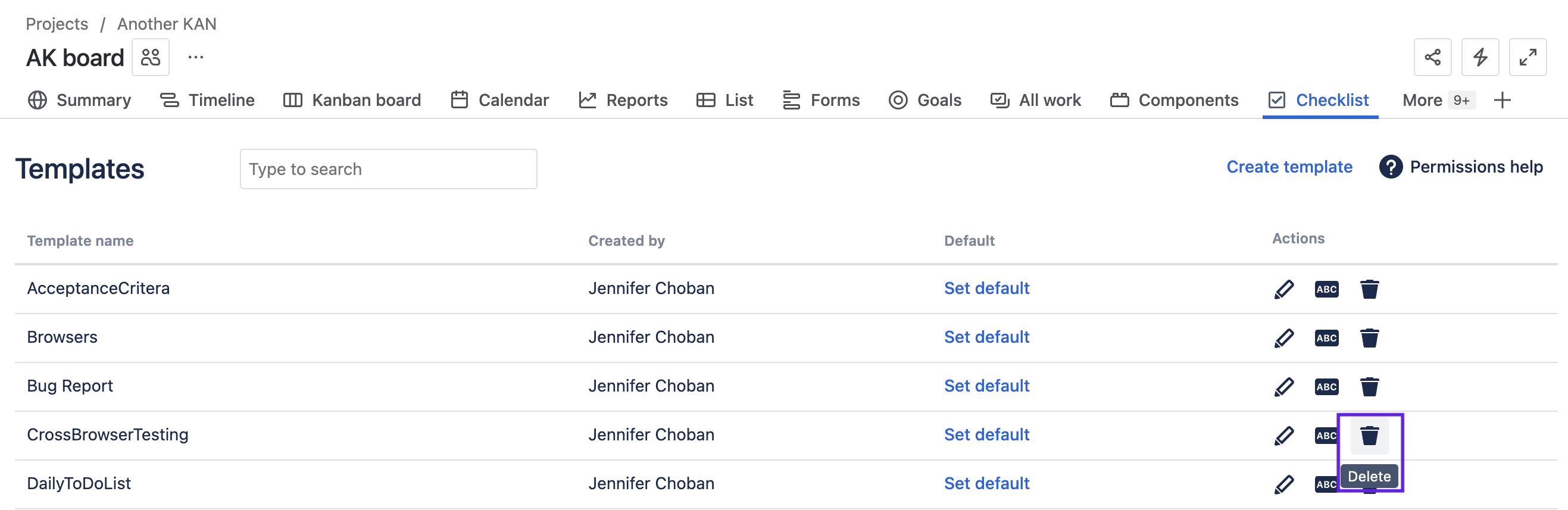Enter full screen with expand icon
1568x510 pixels.
pos(1527,57)
